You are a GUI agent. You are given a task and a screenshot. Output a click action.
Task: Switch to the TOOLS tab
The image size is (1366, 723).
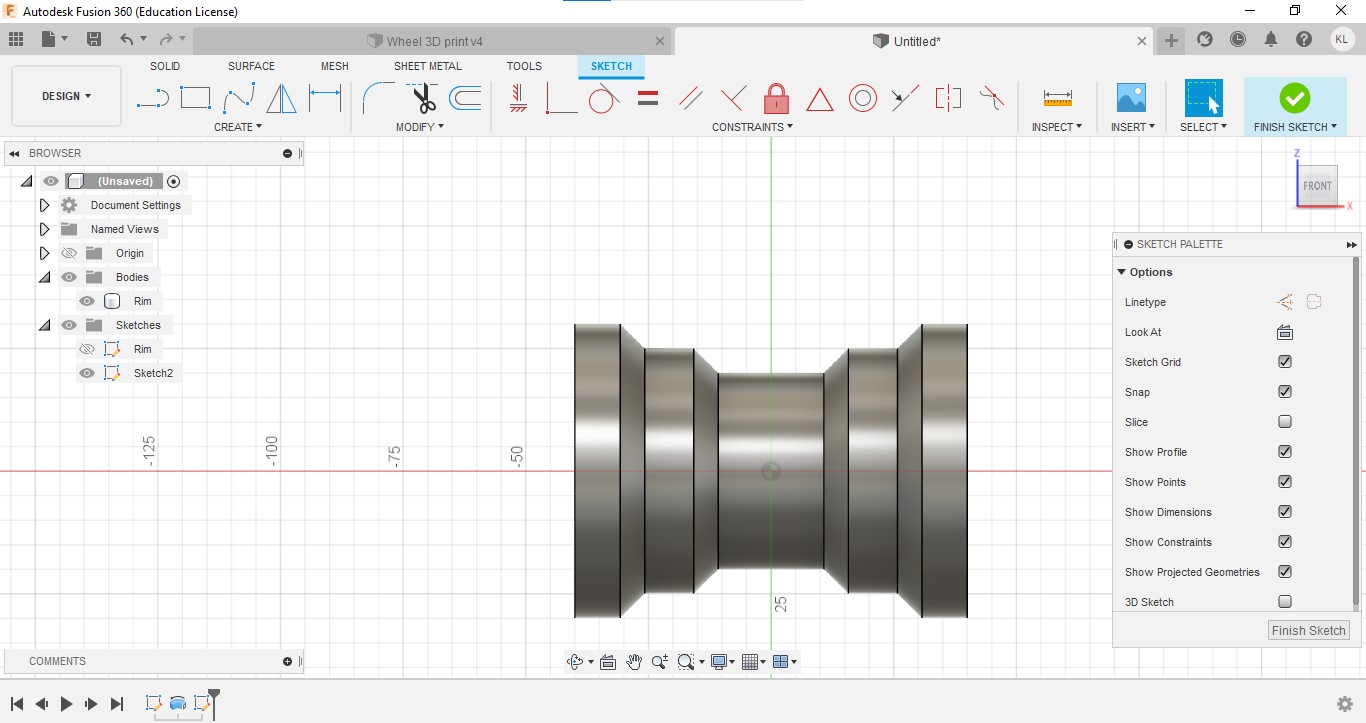point(524,66)
